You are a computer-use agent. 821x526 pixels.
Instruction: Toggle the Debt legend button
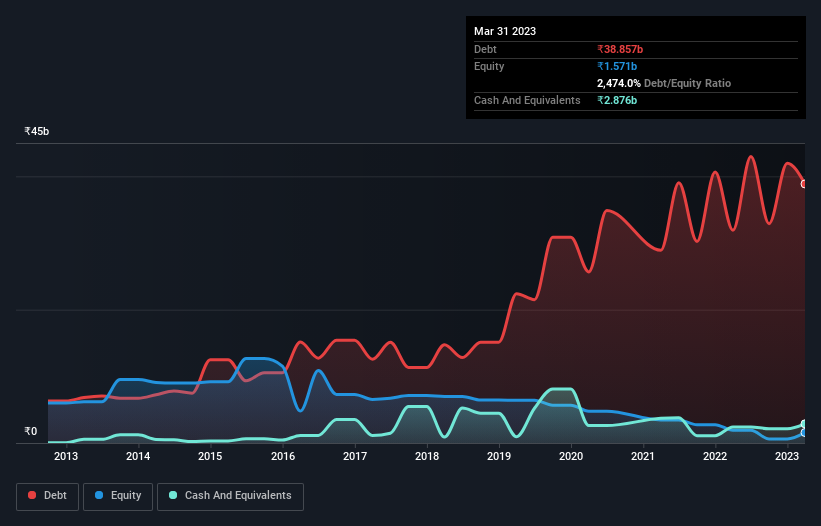coord(48,496)
